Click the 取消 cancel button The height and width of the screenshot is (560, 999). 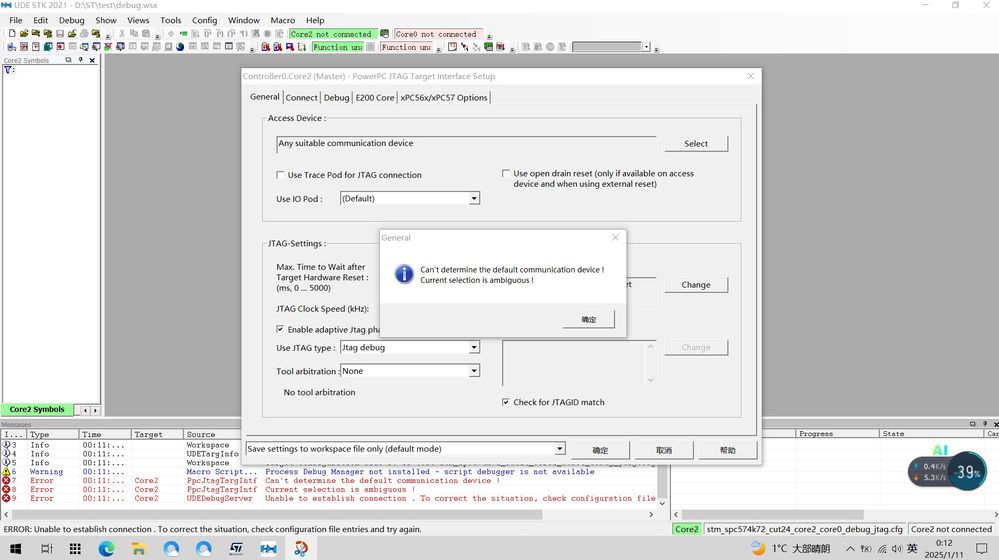664,450
